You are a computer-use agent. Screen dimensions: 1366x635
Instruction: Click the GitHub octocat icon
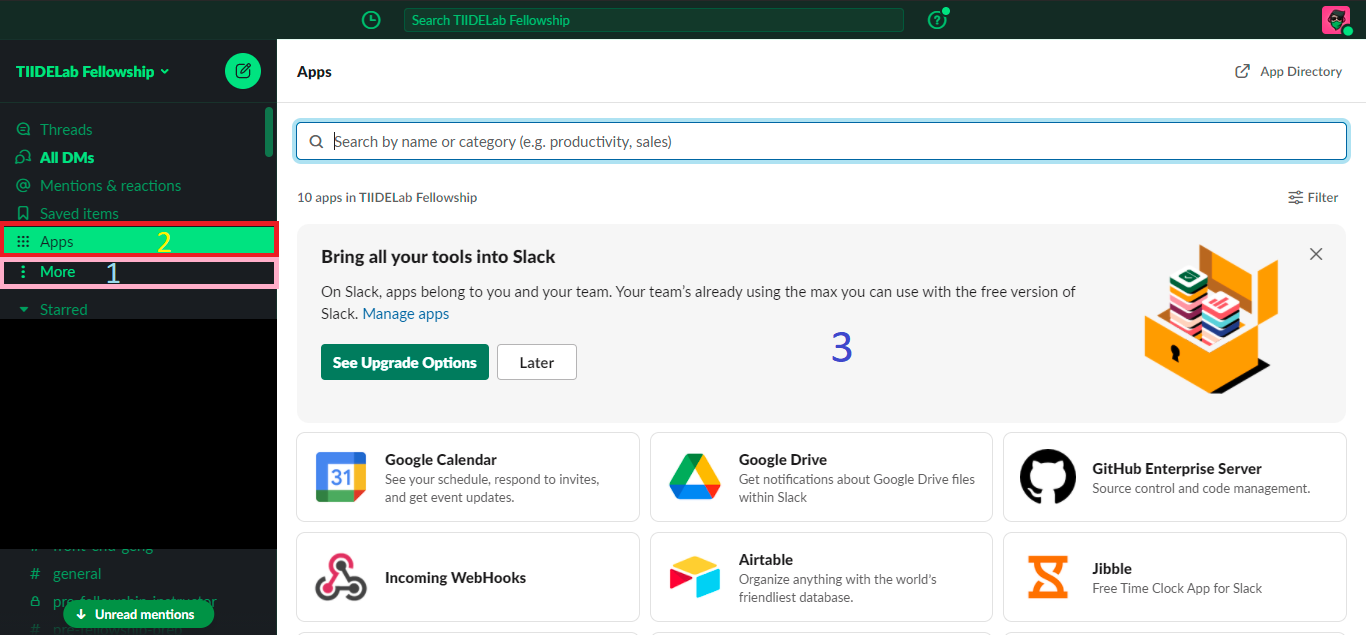click(x=1048, y=477)
